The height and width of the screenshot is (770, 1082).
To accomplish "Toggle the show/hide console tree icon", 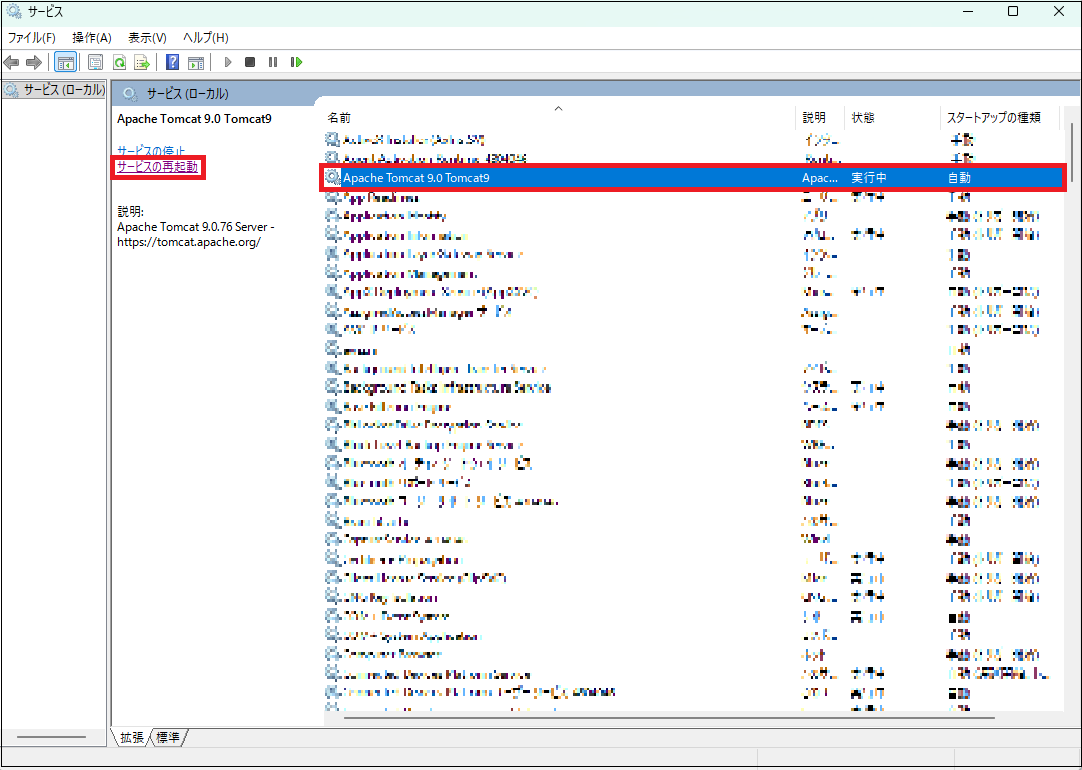I will click(x=65, y=62).
